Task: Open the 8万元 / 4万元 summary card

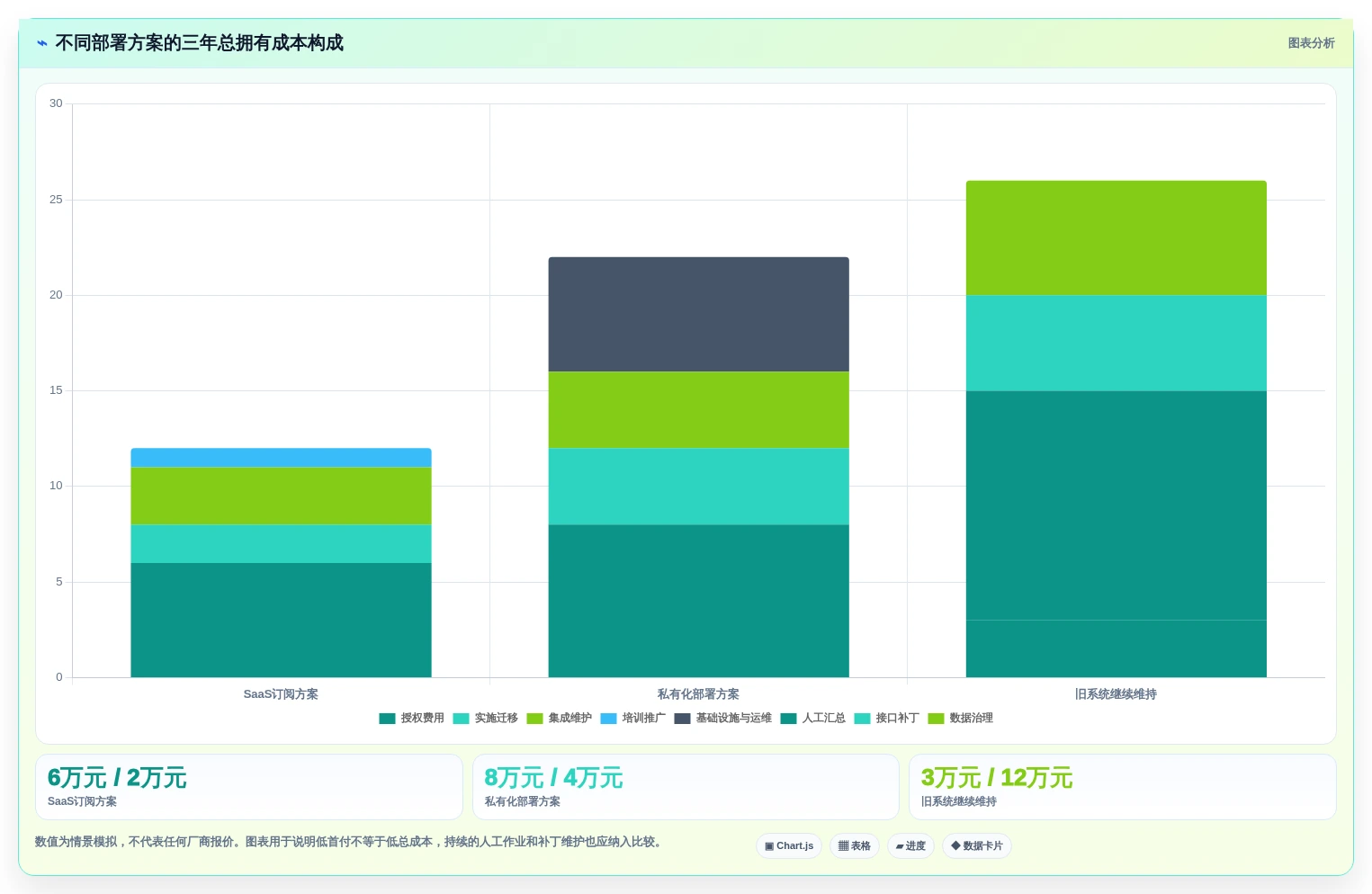Action: click(686, 787)
